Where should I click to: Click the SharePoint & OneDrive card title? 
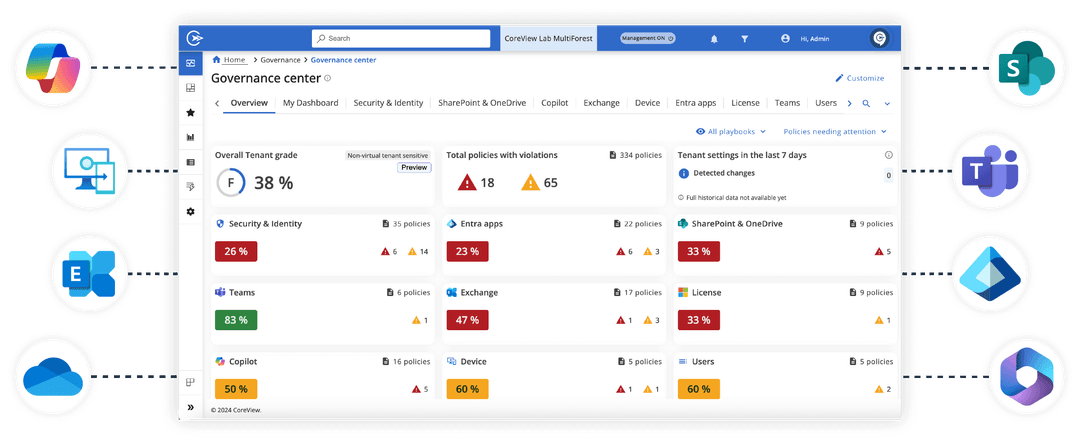[736, 224]
